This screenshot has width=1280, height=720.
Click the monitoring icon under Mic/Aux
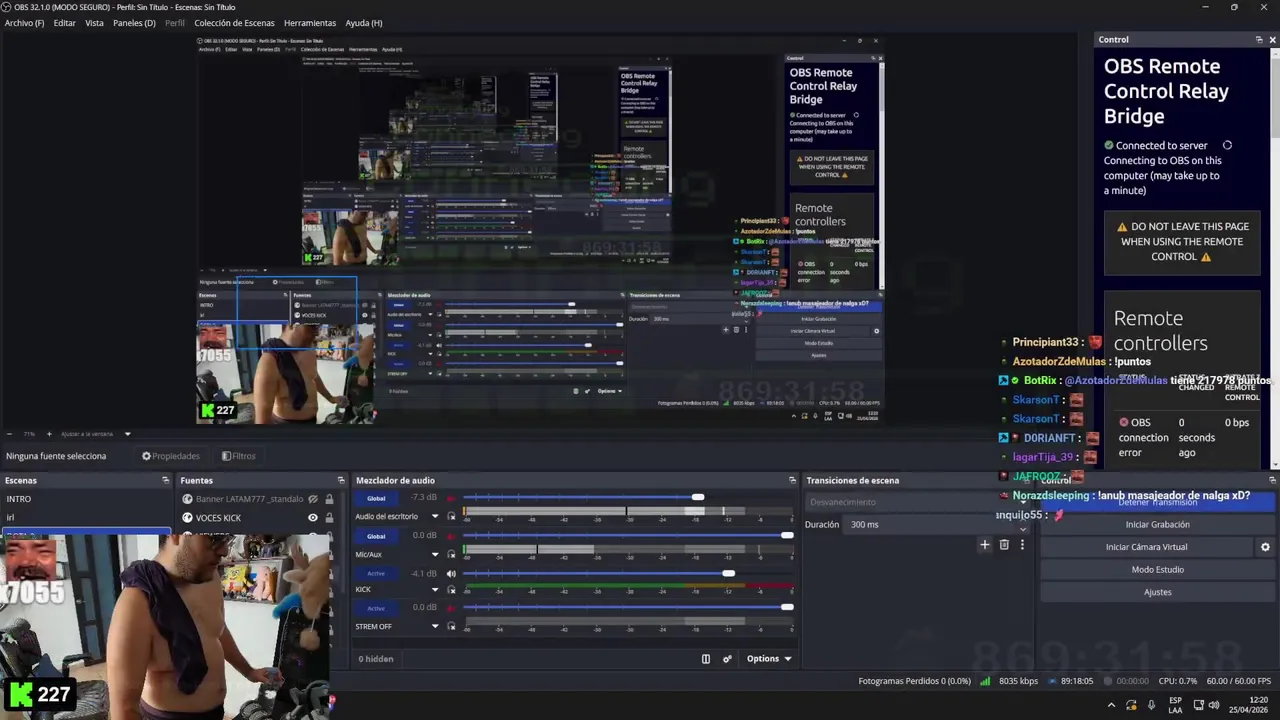point(451,555)
